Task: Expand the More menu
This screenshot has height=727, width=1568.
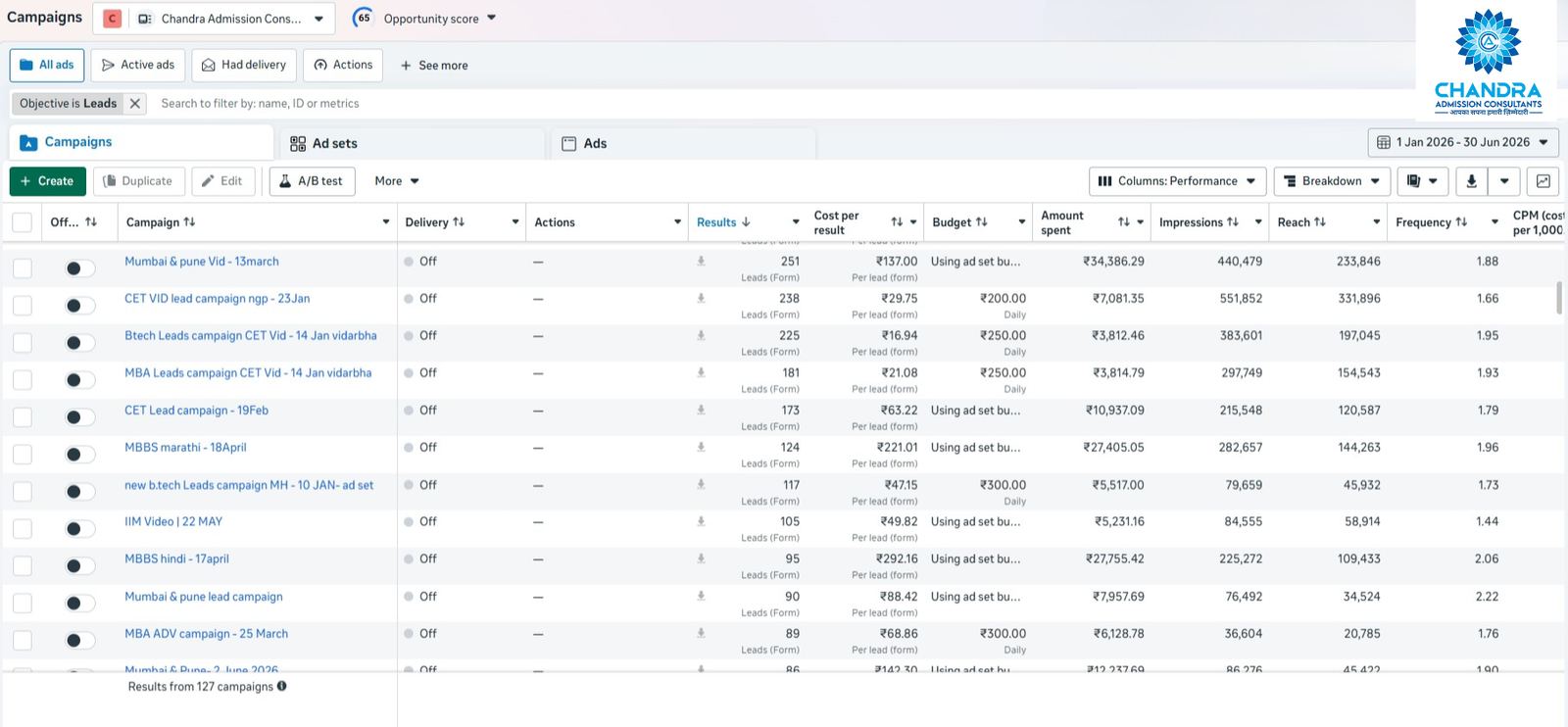Action: point(397,181)
